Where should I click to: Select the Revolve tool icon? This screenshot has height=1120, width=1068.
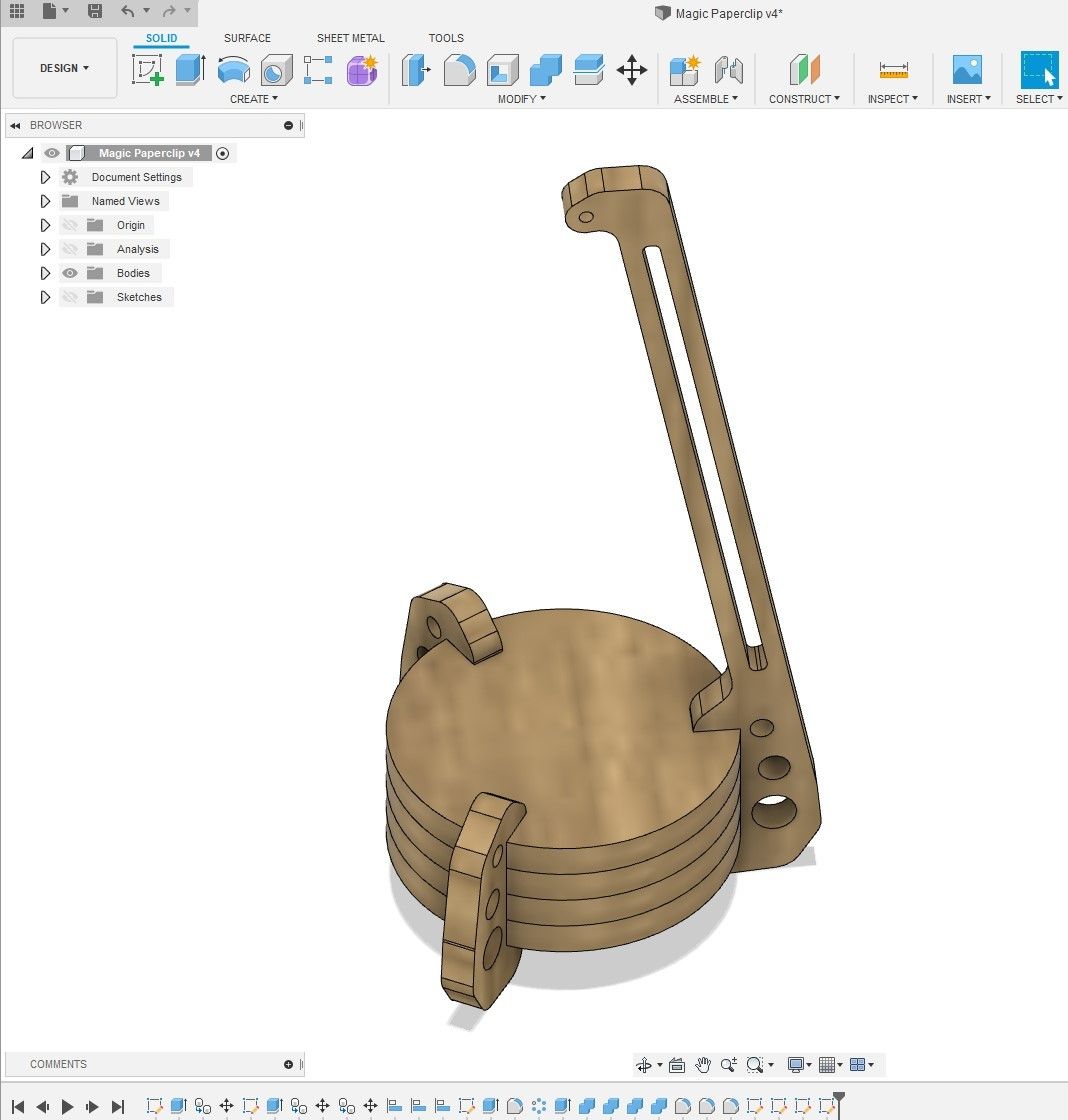(x=234, y=71)
